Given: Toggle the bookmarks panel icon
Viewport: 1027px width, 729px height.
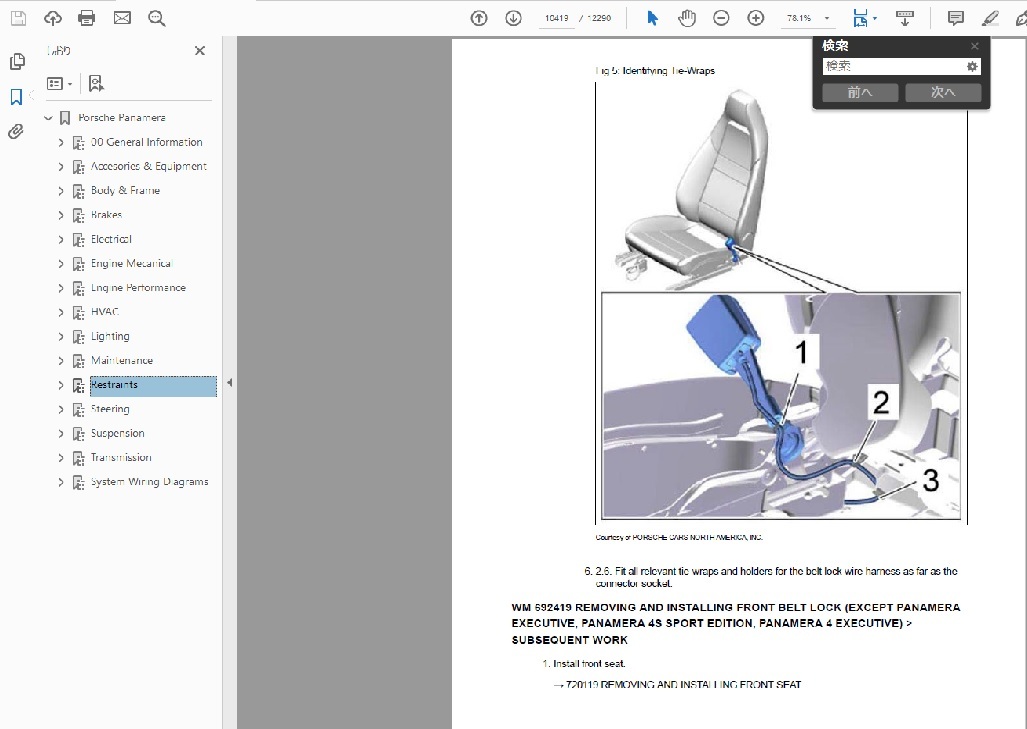Looking at the screenshot, I should pos(16,97).
